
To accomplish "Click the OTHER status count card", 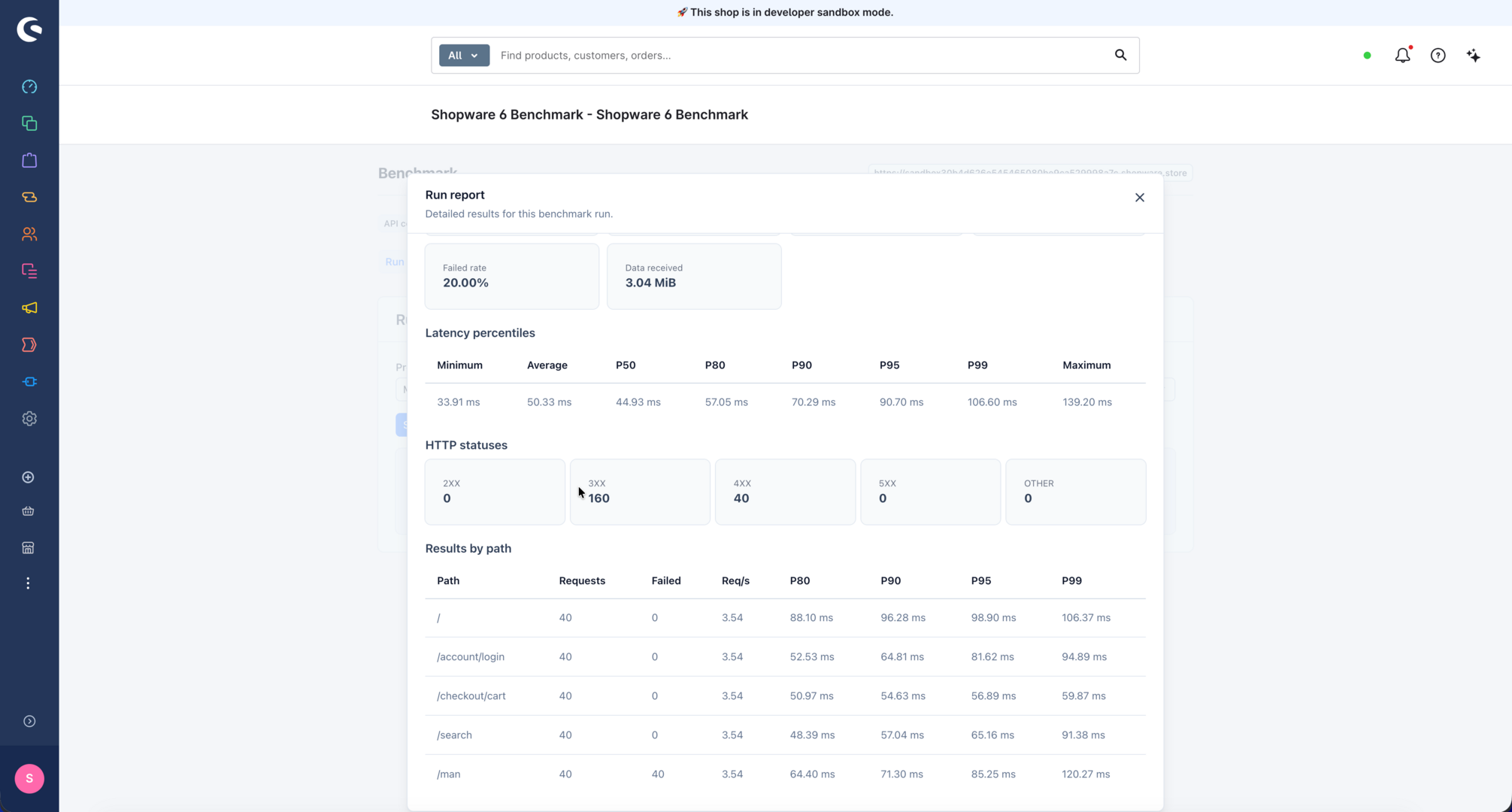I will tap(1075, 492).
